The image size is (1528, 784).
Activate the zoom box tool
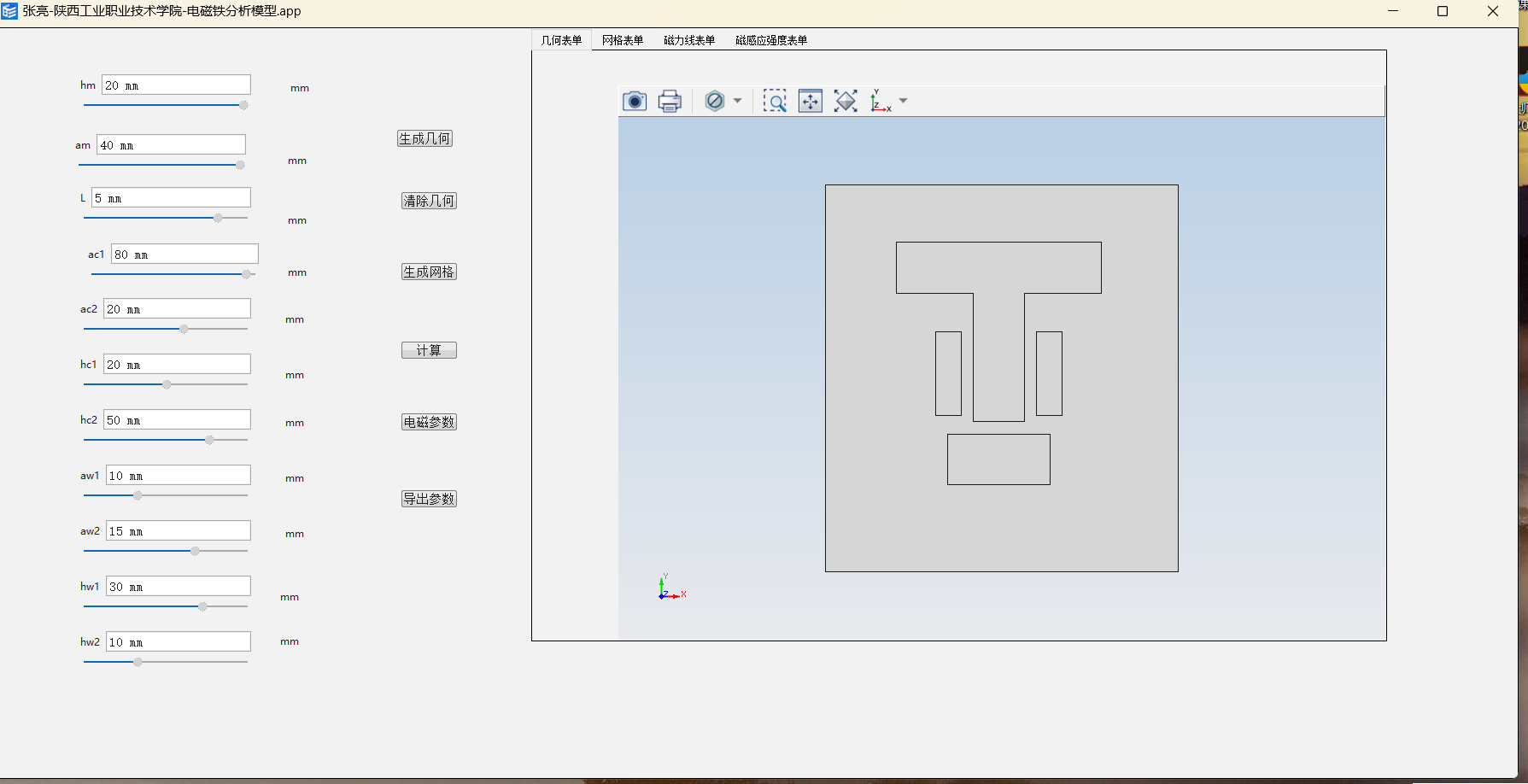click(775, 102)
